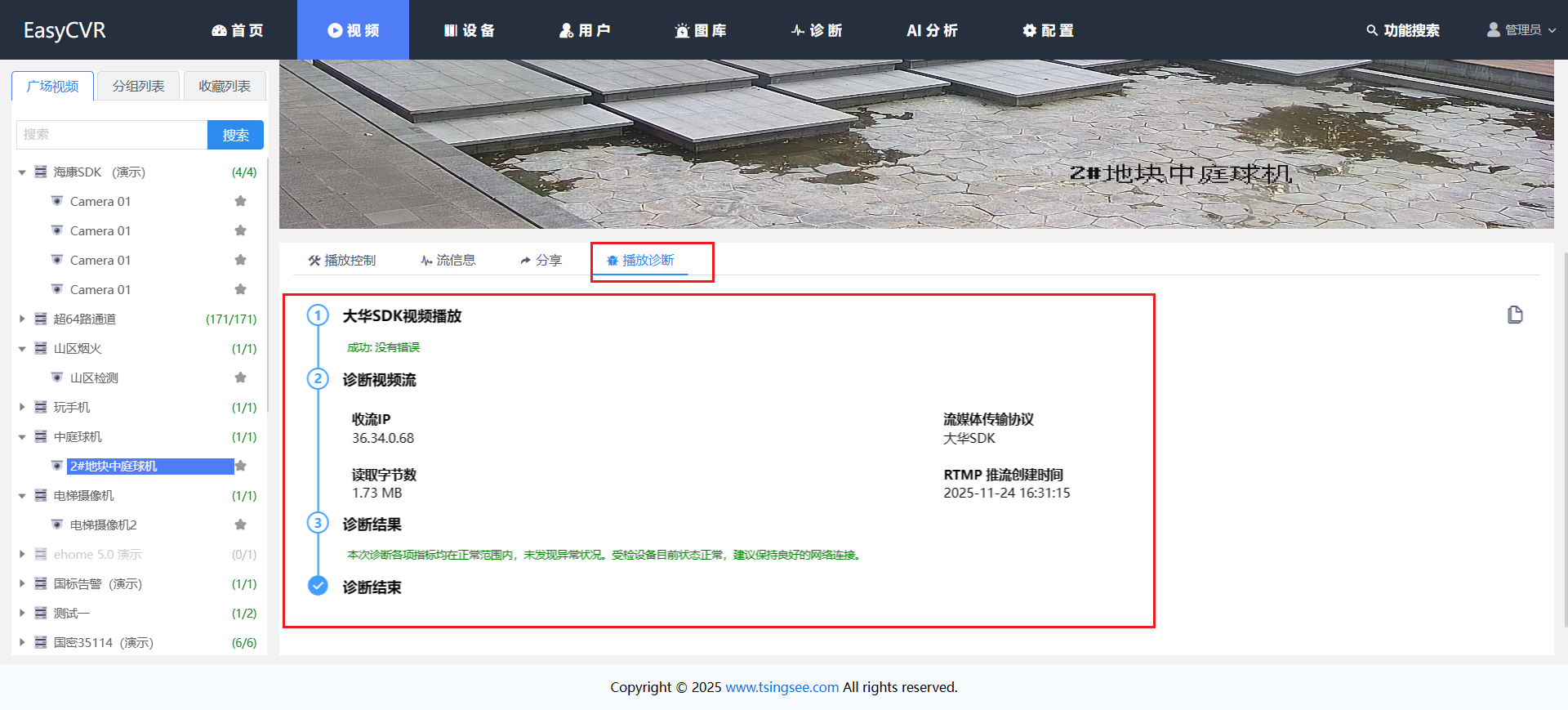Toggle favorite star of fourth Camera 01

(x=240, y=289)
